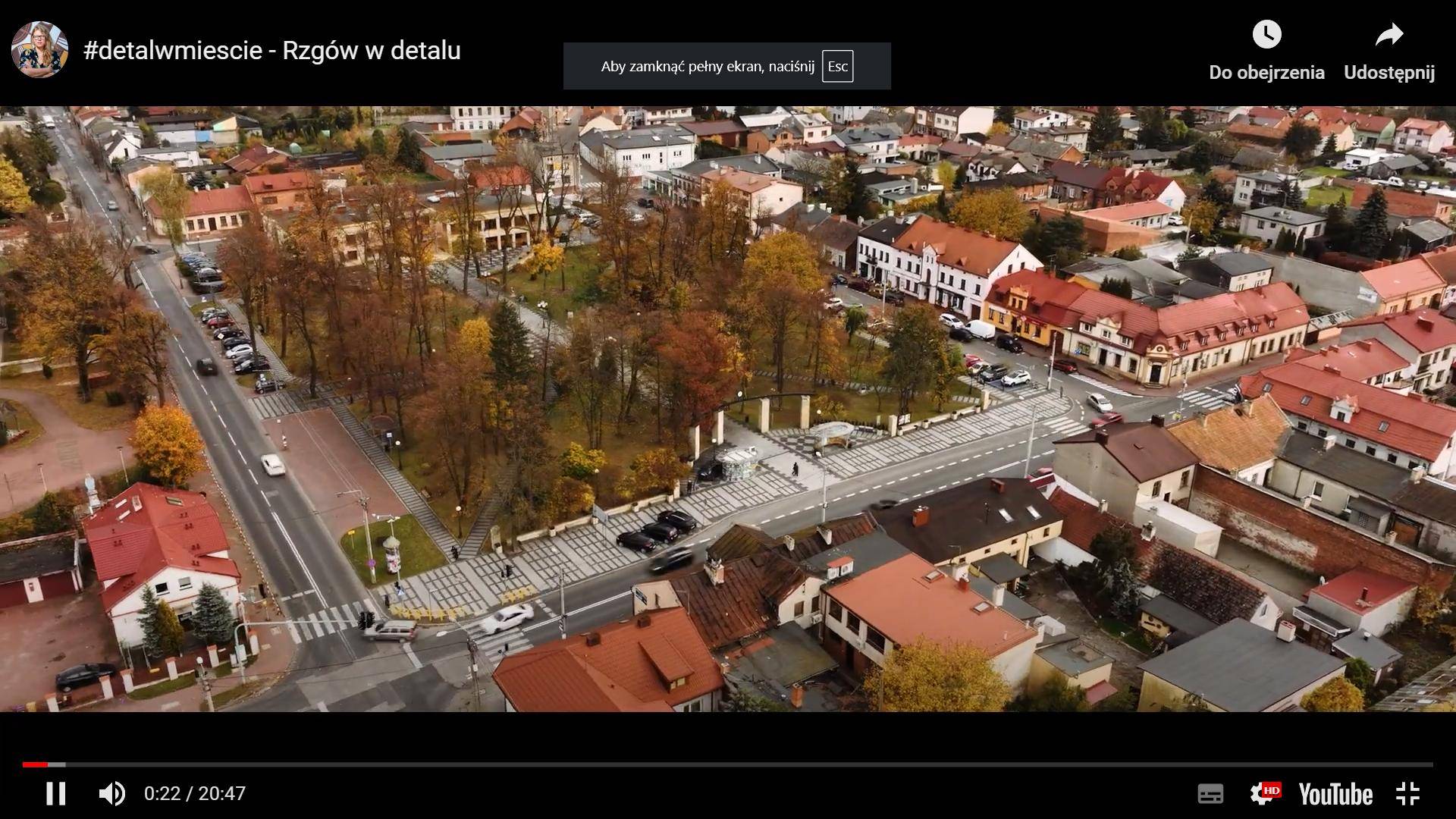This screenshot has height=819, width=1456.
Task: Exit full screen with the collapse icon
Action: click(x=1407, y=794)
